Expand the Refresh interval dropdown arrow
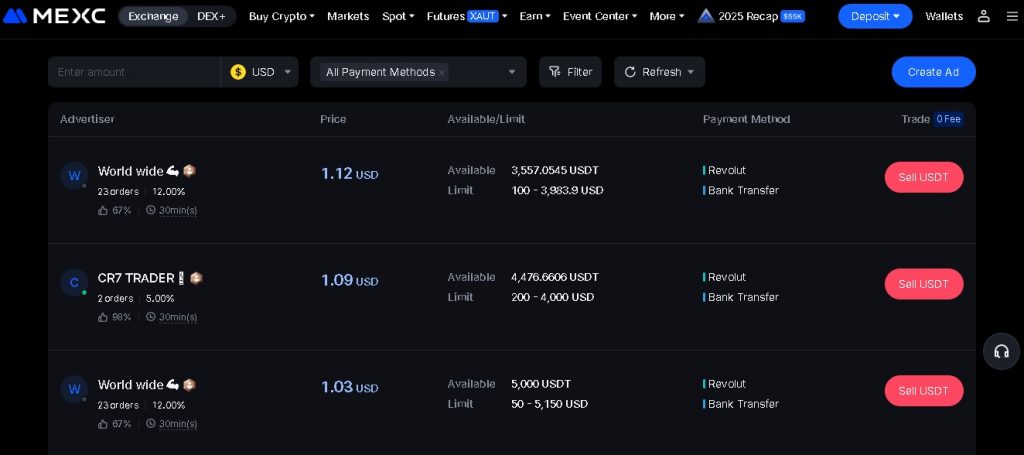Screen dimensions: 1024x455 (x=690, y=72)
